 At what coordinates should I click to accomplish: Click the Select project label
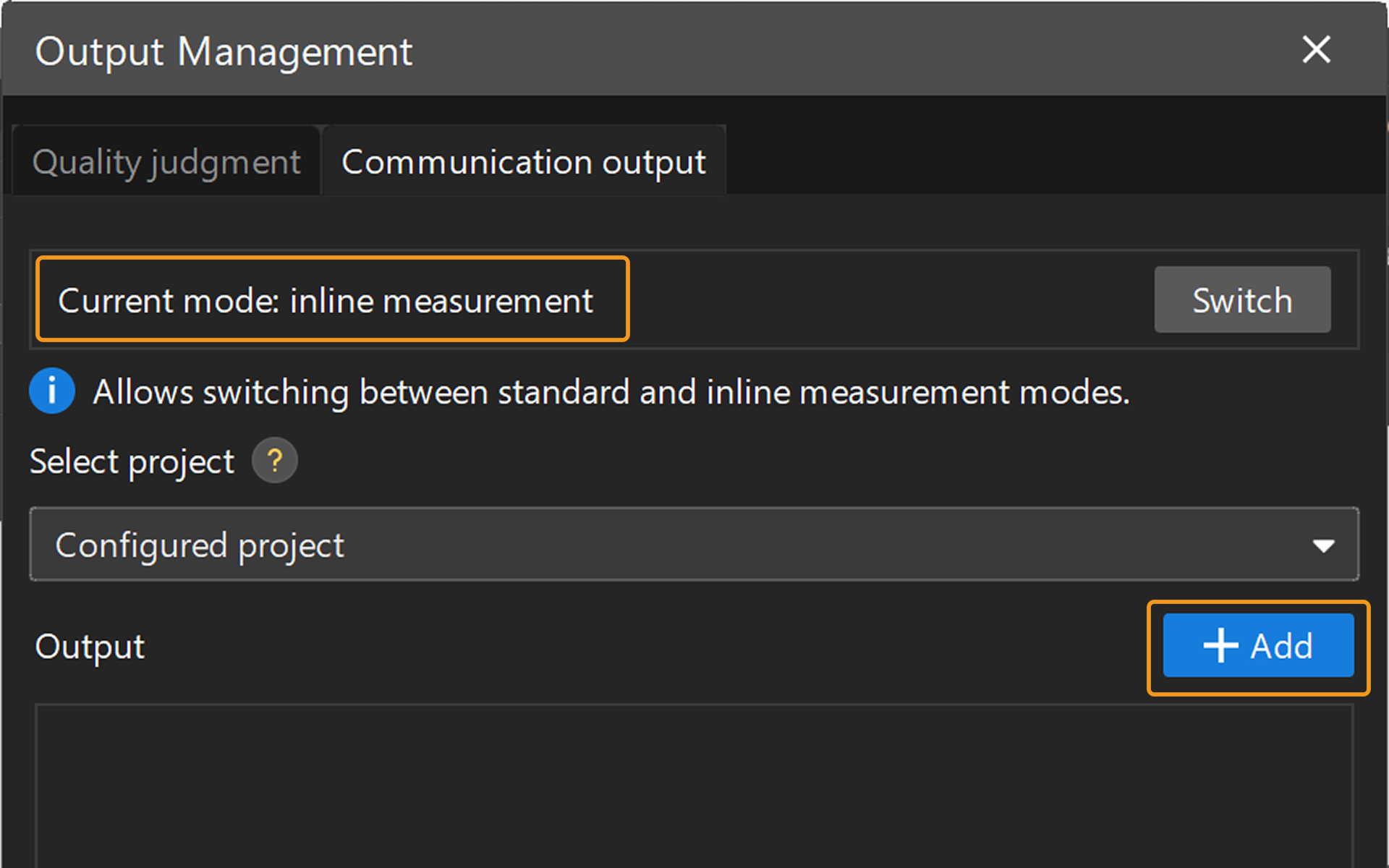click(131, 461)
